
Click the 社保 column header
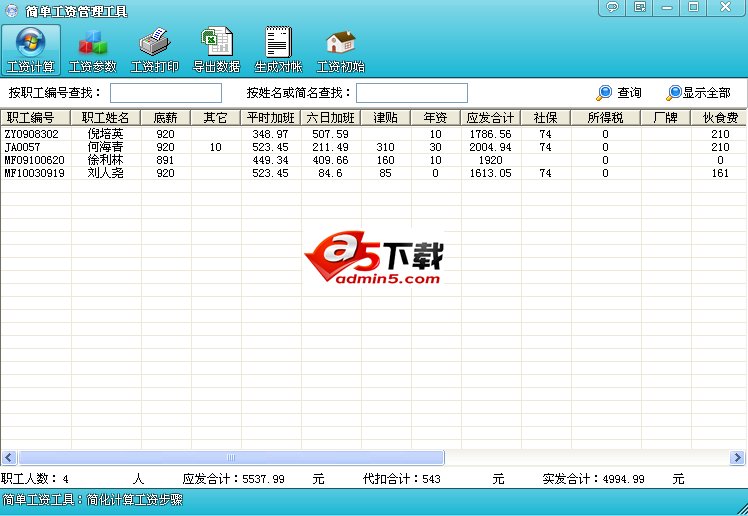[546, 117]
